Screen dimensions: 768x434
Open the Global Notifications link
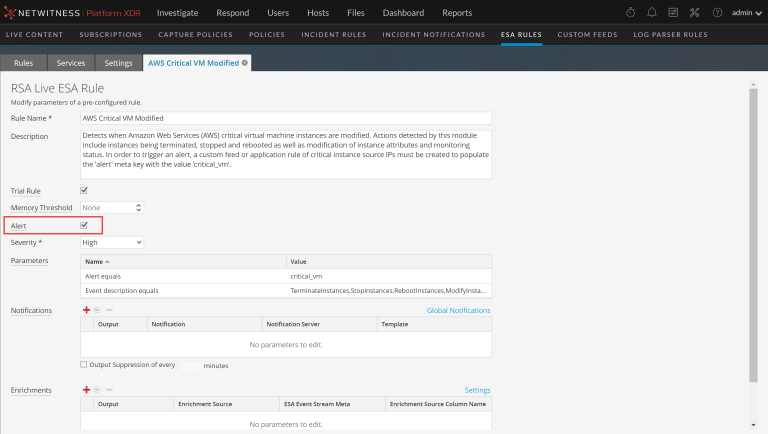click(458, 311)
